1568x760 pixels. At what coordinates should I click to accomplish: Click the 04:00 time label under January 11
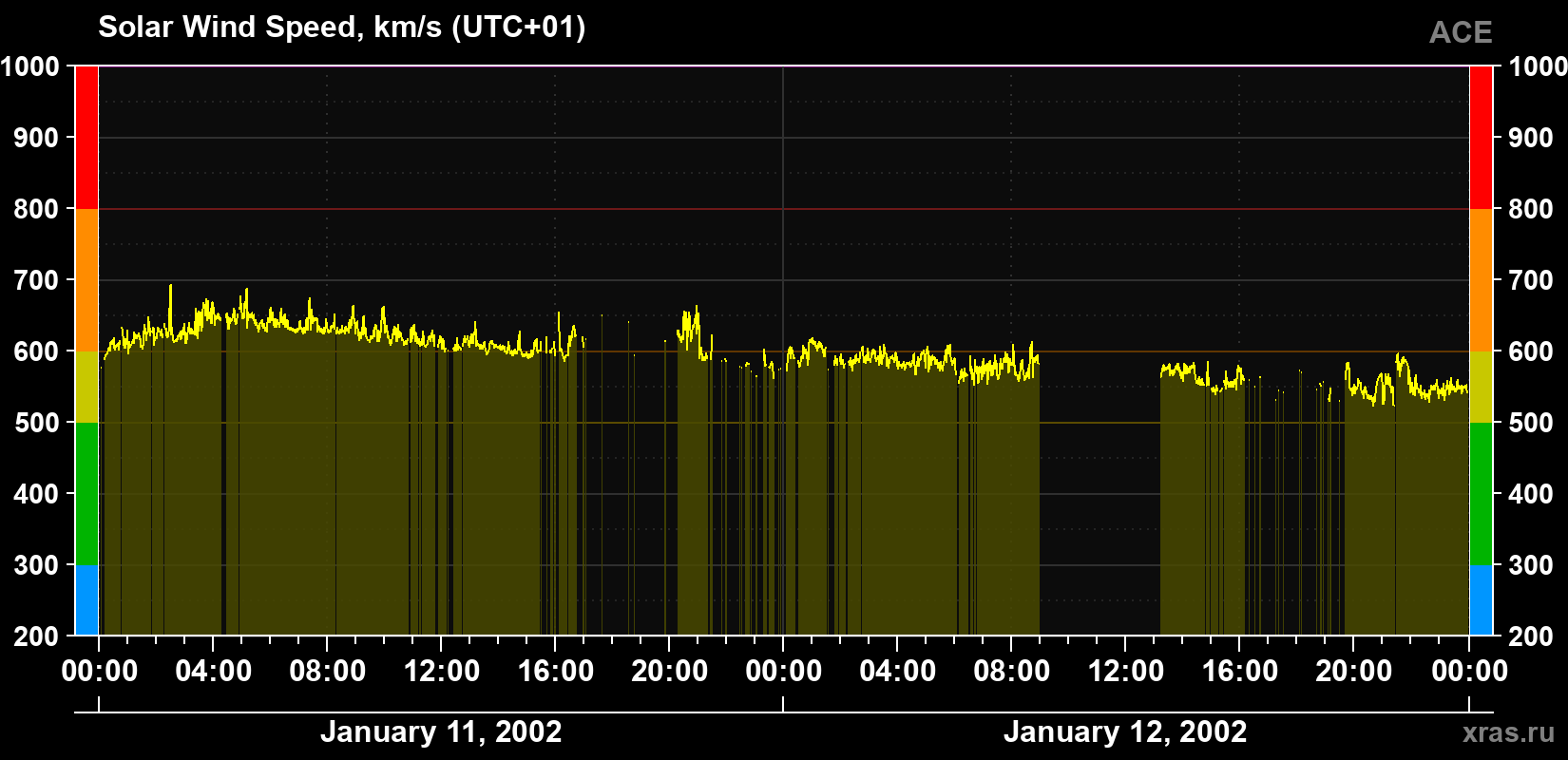pos(214,671)
